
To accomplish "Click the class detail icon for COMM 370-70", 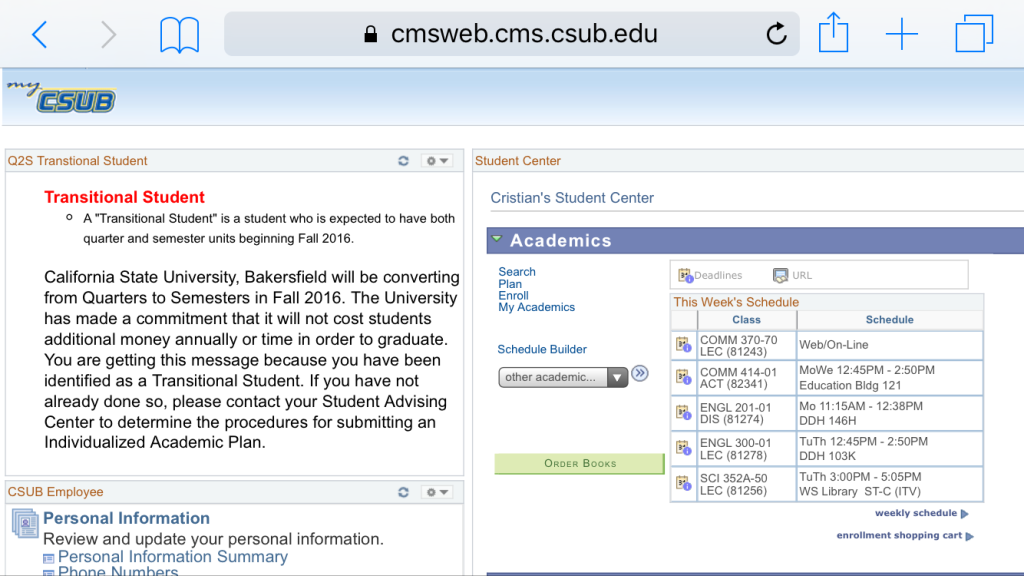I will pyautogui.click(x=684, y=345).
